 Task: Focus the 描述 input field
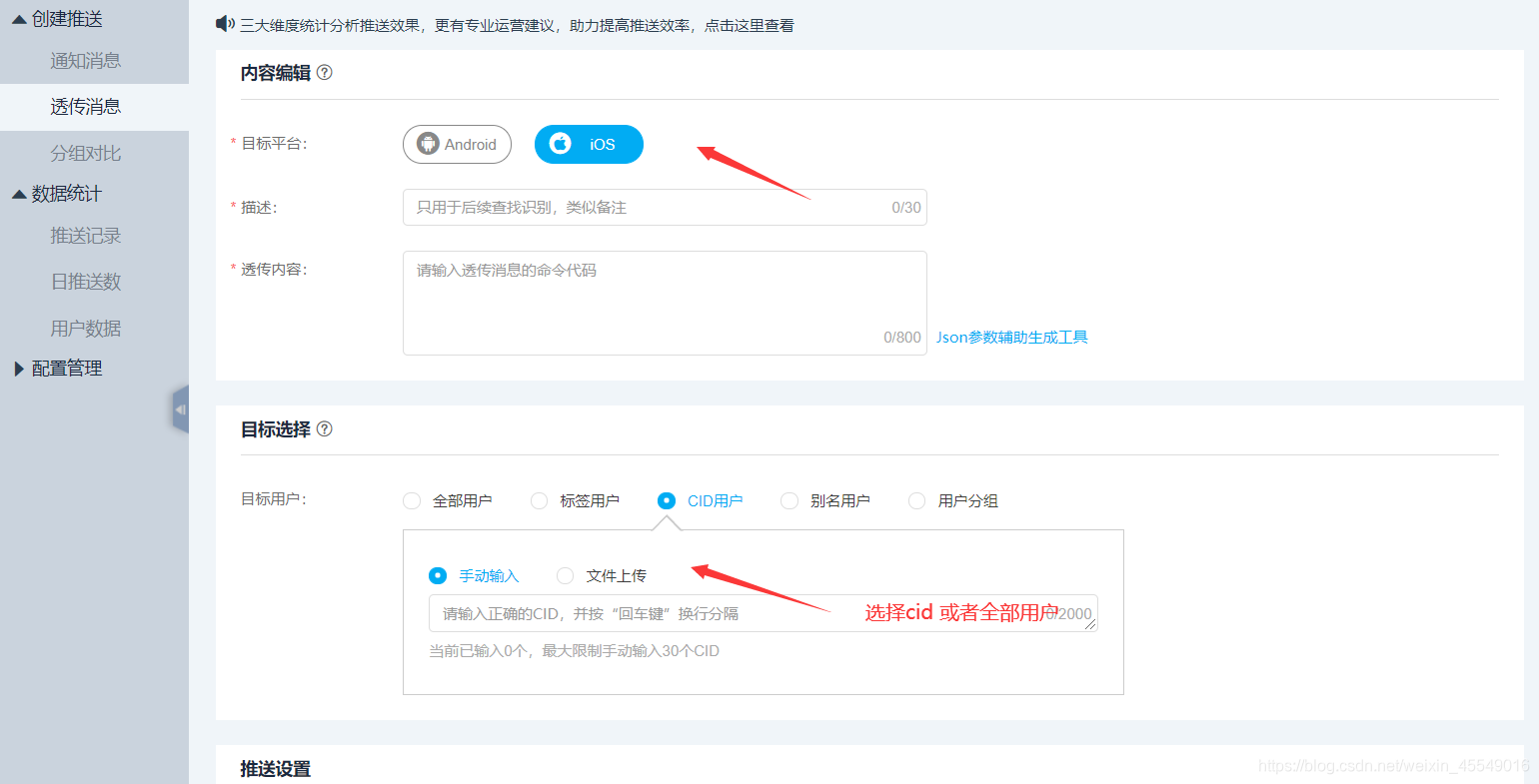(665, 207)
